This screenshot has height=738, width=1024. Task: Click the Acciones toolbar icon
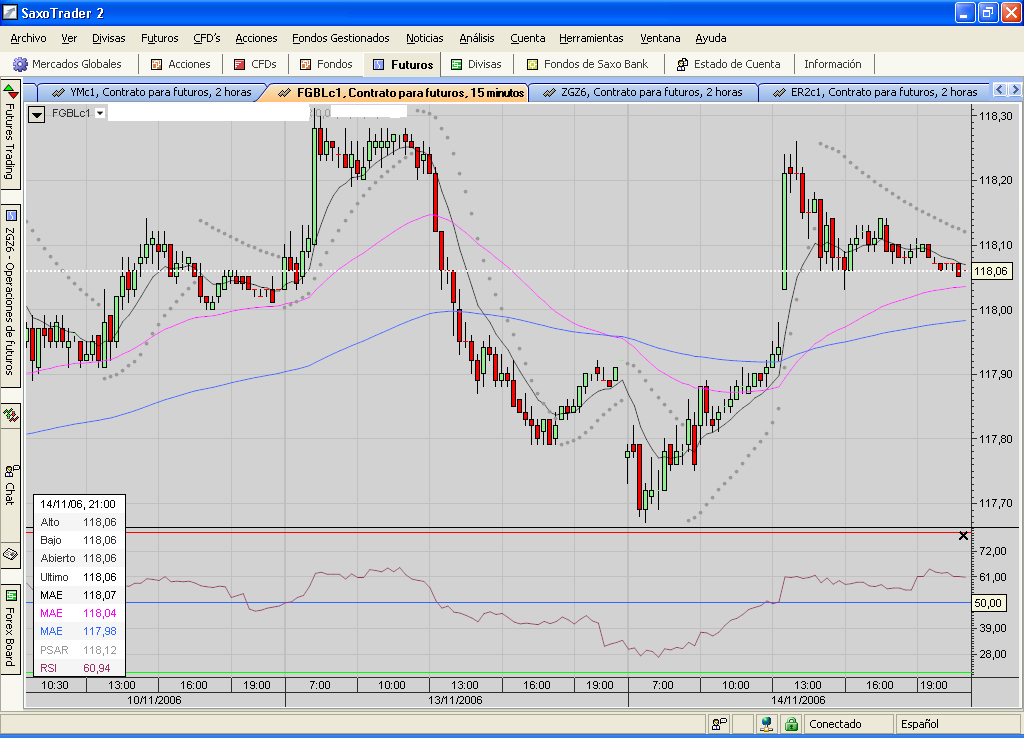click(x=156, y=64)
